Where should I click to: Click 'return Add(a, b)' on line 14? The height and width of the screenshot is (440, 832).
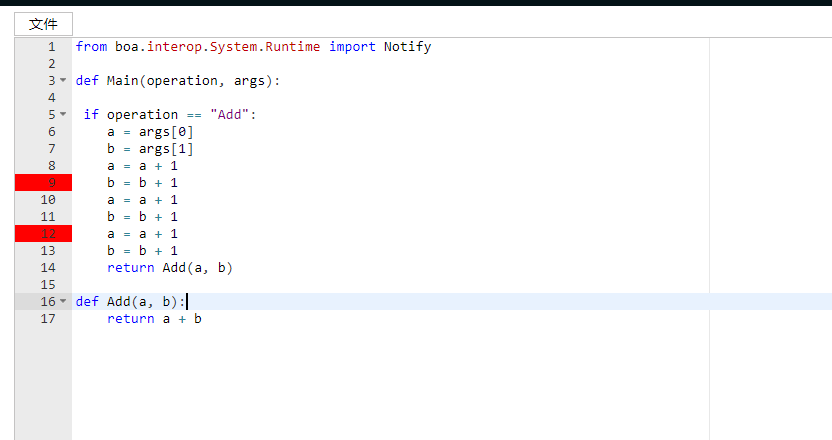[170, 268]
